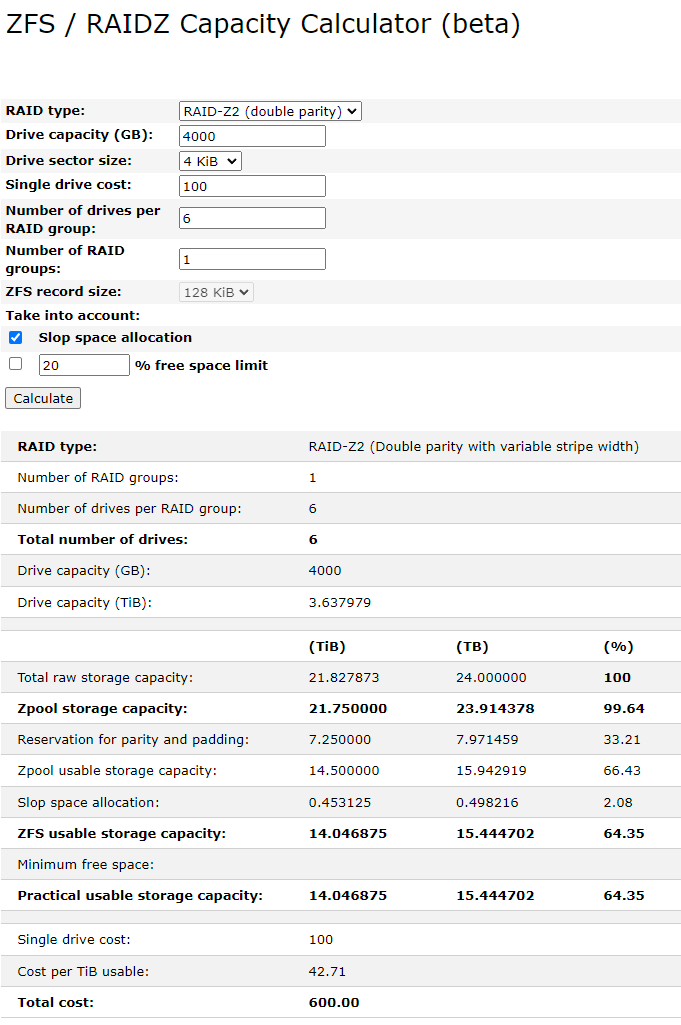Select the Zpool usable capacity value 14.500000

pos(344,771)
